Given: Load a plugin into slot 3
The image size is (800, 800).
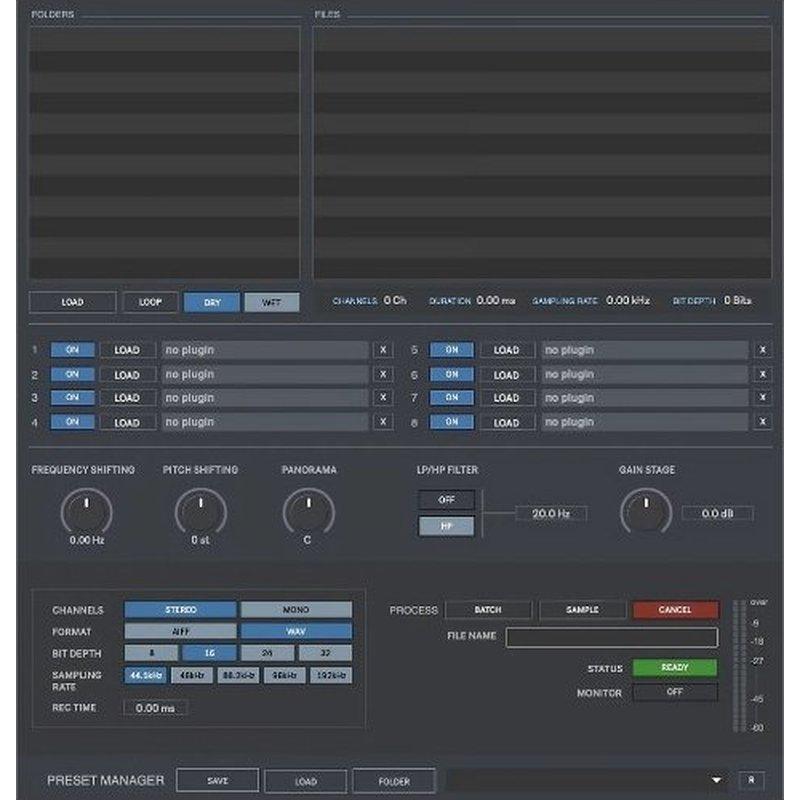Looking at the screenshot, I should point(127,398).
